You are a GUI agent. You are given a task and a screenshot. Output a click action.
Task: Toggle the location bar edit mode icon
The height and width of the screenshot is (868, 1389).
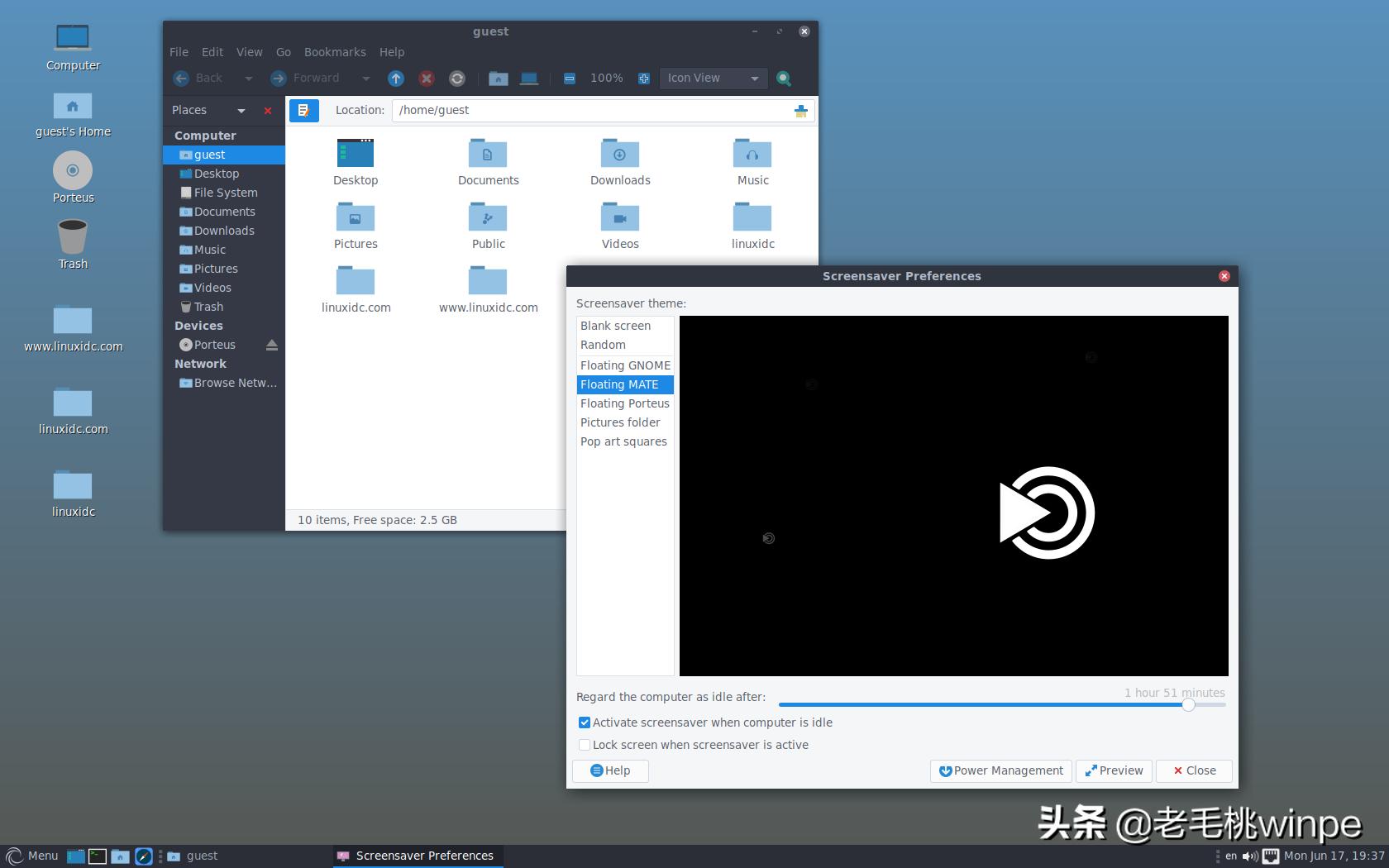point(304,110)
